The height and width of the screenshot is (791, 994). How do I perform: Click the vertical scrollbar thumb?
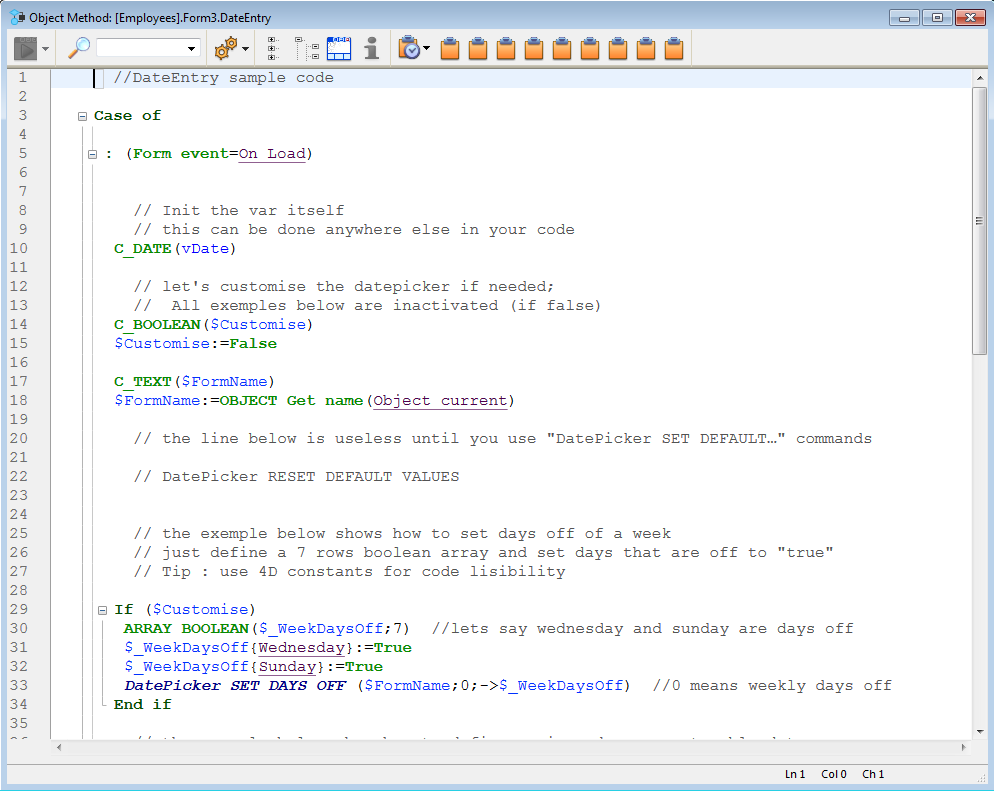(979, 220)
